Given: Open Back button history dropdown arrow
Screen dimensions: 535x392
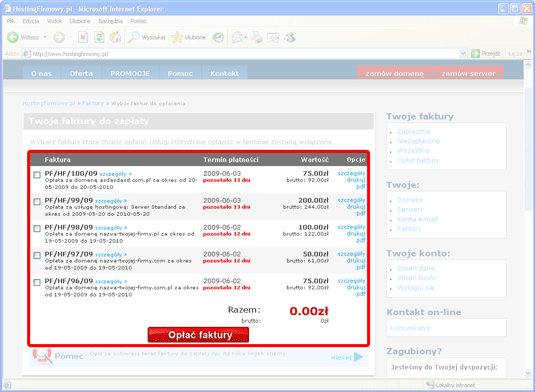Looking at the screenshot, I should [45, 37].
